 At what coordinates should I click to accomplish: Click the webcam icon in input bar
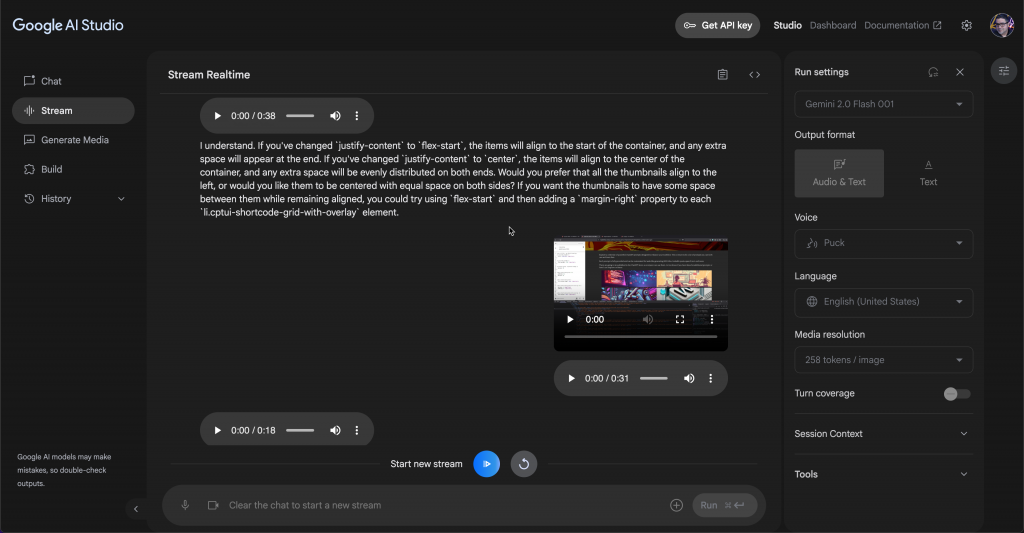point(213,505)
